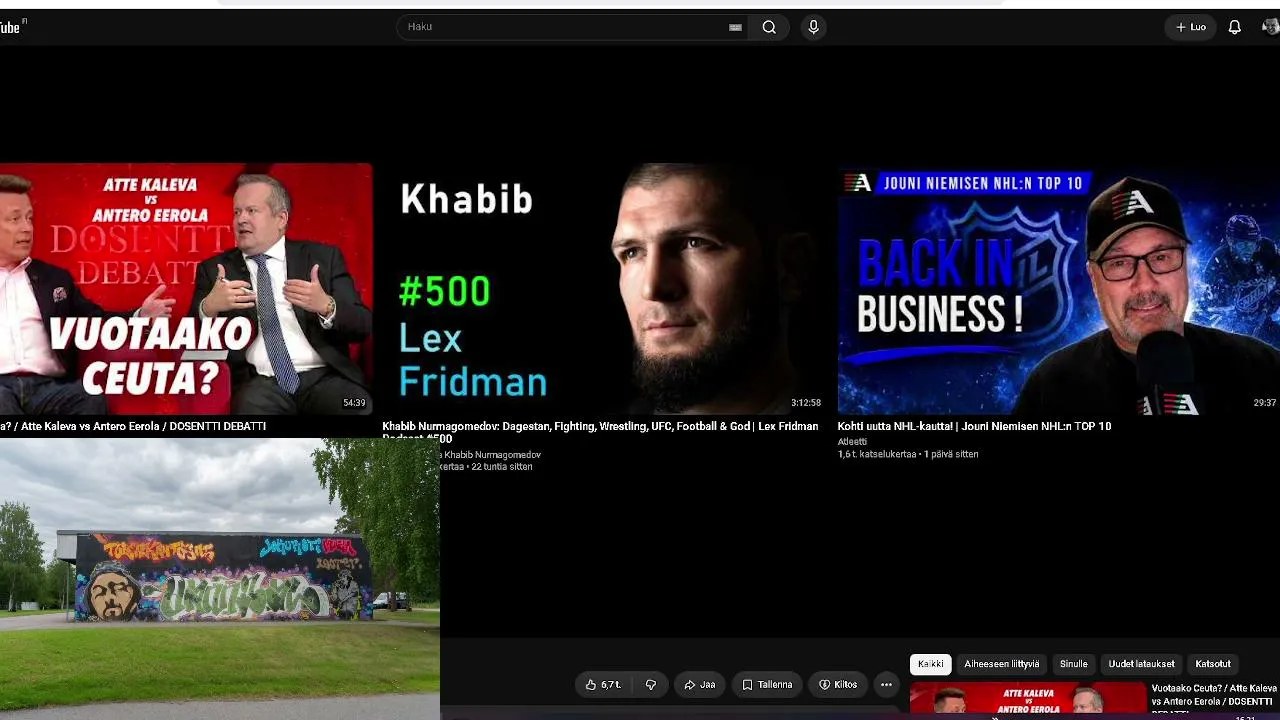This screenshot has width=1280, height=720.
Task: Select the Uudet lataukset chip
Action: click(1141, 664)
